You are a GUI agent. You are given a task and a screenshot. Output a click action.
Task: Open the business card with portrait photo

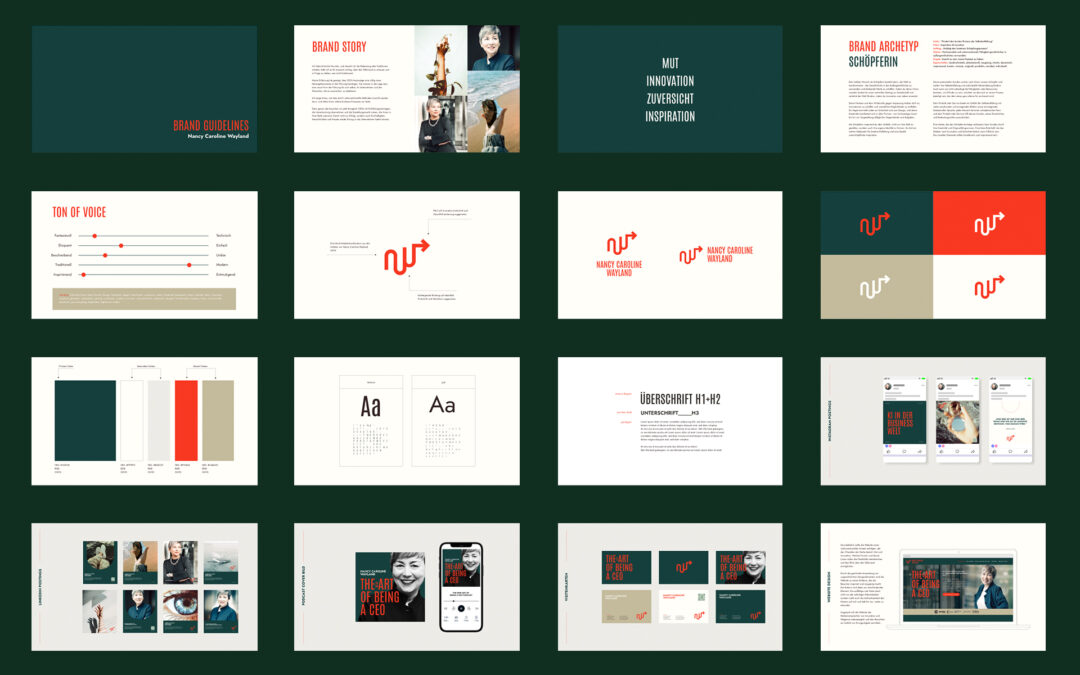point(740,567)
